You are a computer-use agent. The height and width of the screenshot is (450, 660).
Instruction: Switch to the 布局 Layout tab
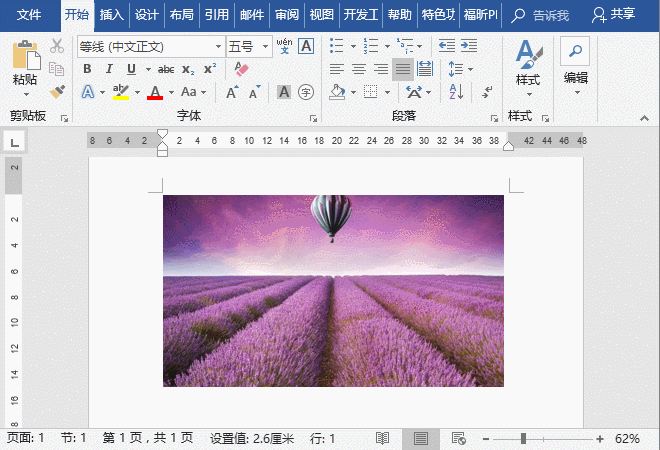click(x=181, y=15)
